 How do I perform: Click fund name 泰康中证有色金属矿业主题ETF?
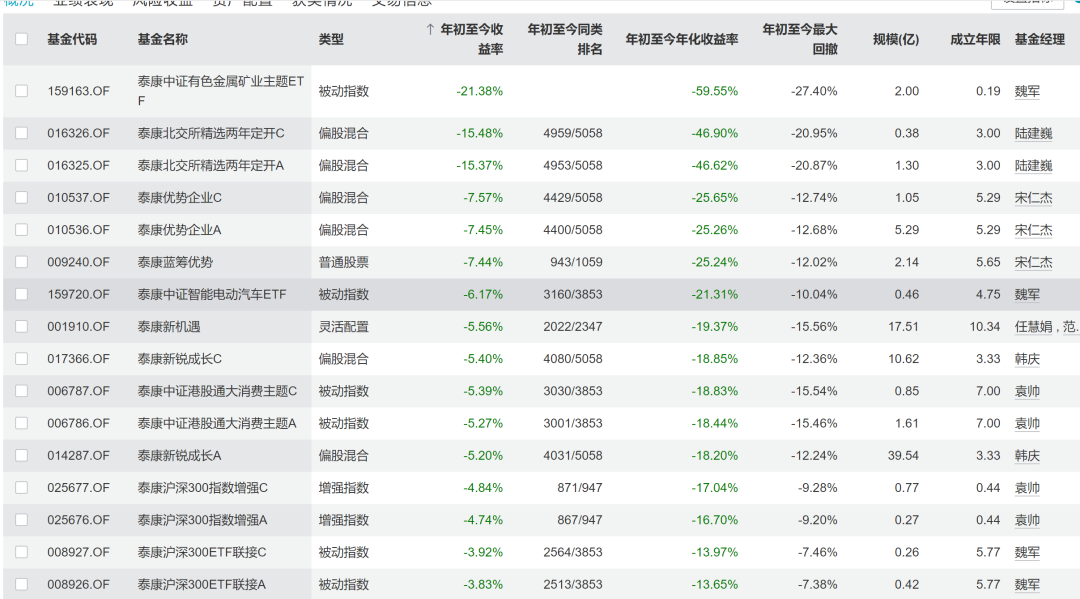pos(220,91)
